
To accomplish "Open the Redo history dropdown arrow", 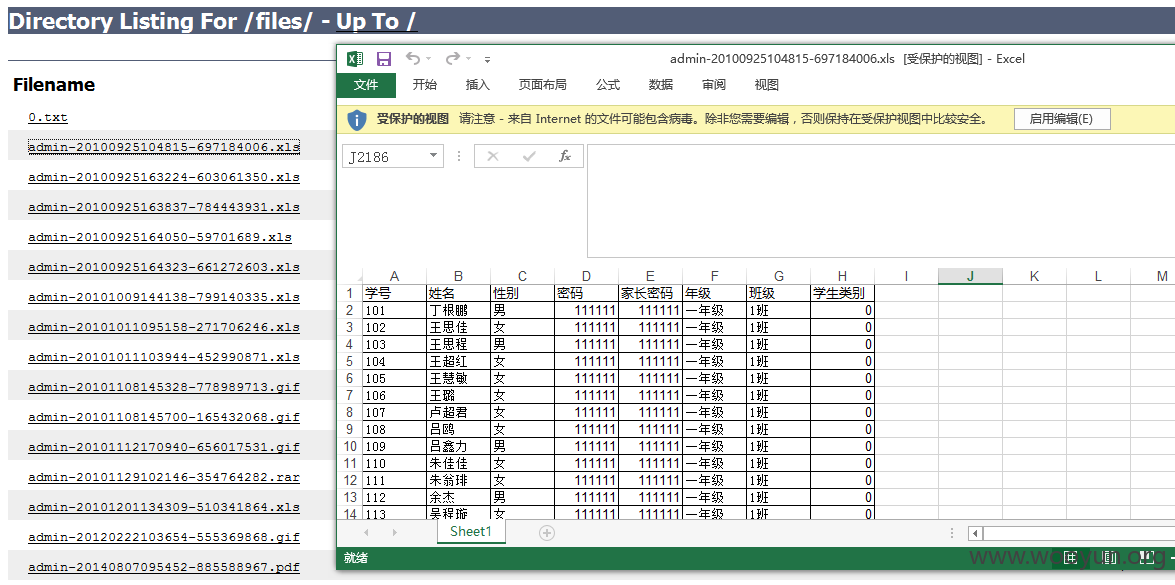I will click(x=468, y=59).
